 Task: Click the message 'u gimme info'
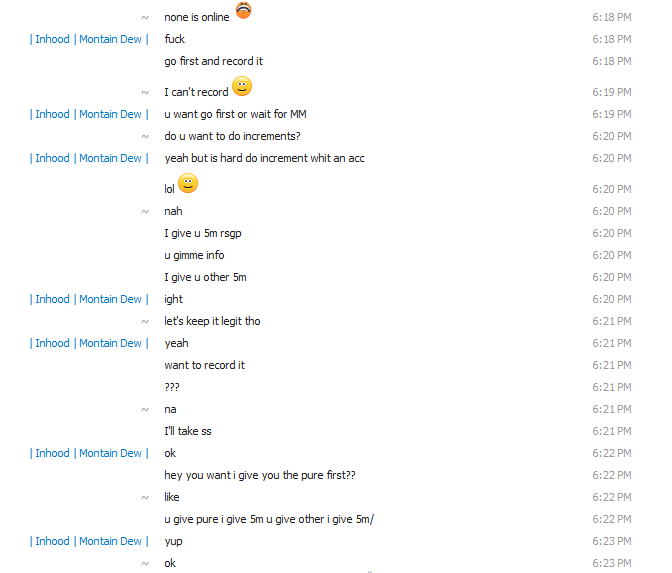[194, 255]
